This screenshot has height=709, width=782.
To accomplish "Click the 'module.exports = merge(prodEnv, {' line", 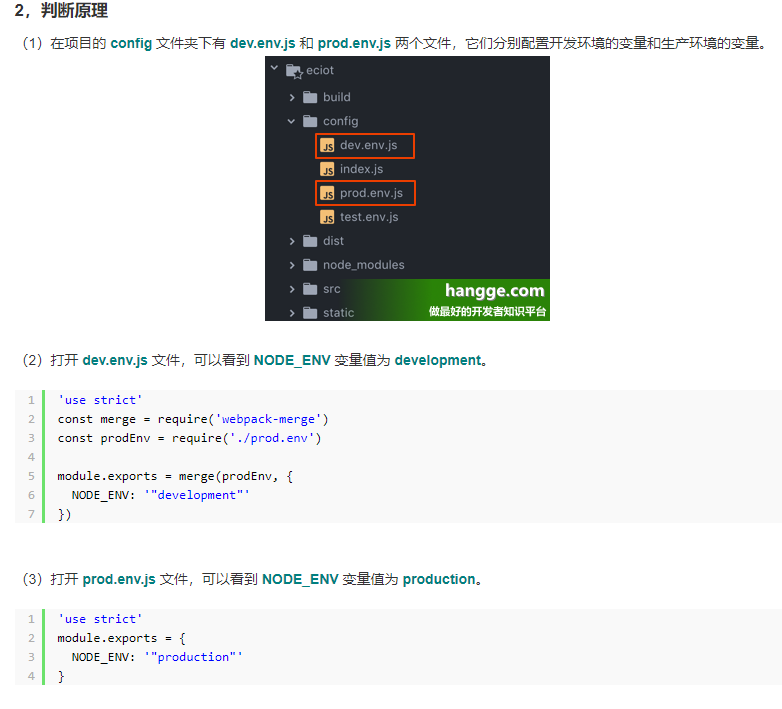I will click(x=175, y=476).
